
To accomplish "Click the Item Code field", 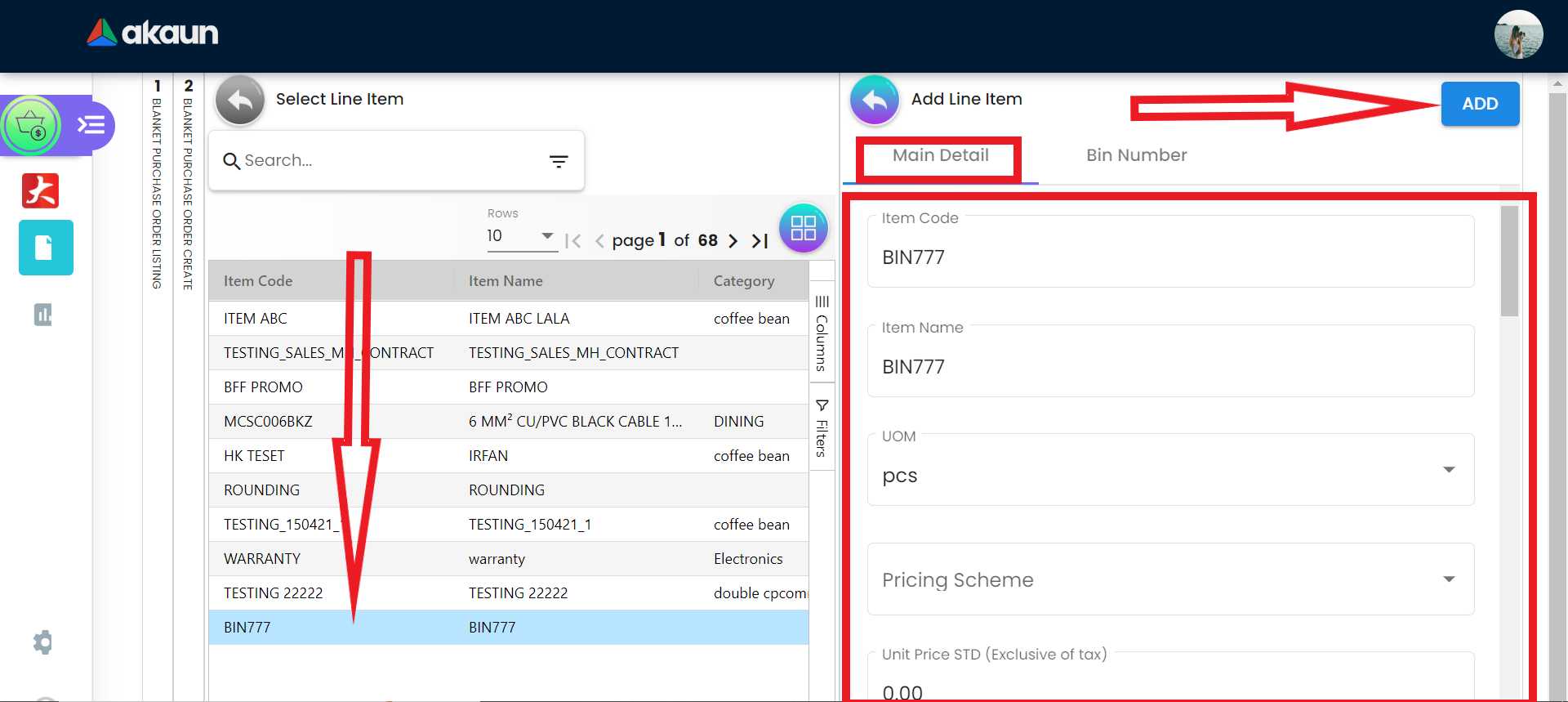I will (1170, 252).
